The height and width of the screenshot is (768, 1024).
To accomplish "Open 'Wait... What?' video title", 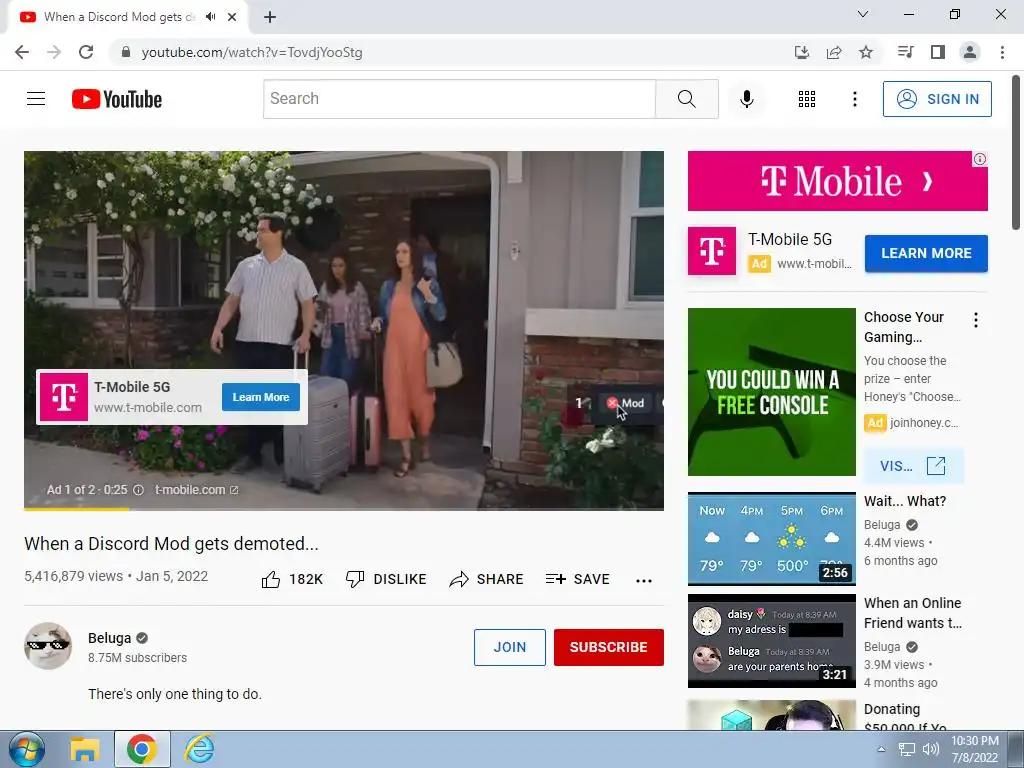I will [904, 501].
